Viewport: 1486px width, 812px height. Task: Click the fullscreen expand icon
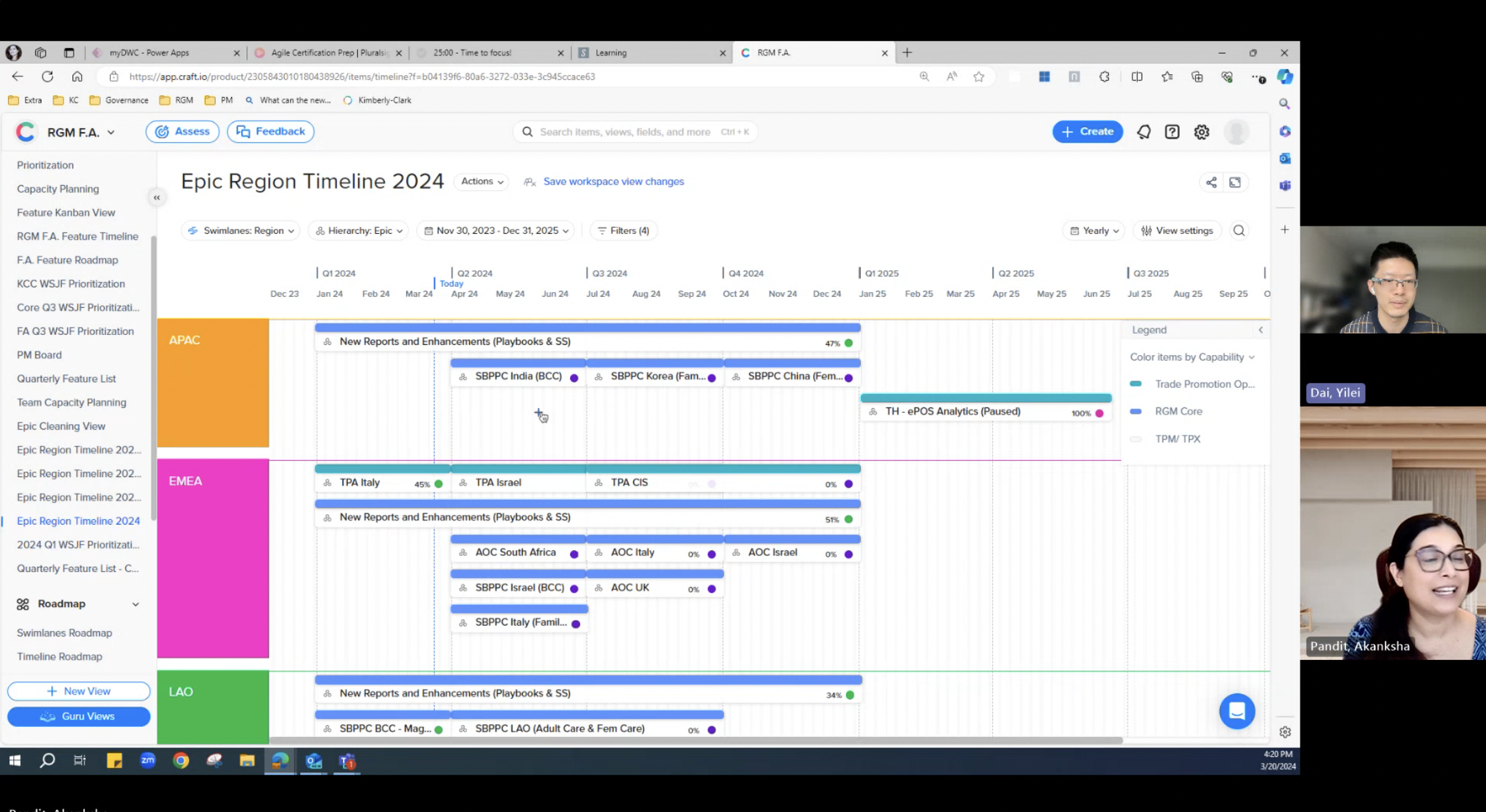click(1235, 182)
